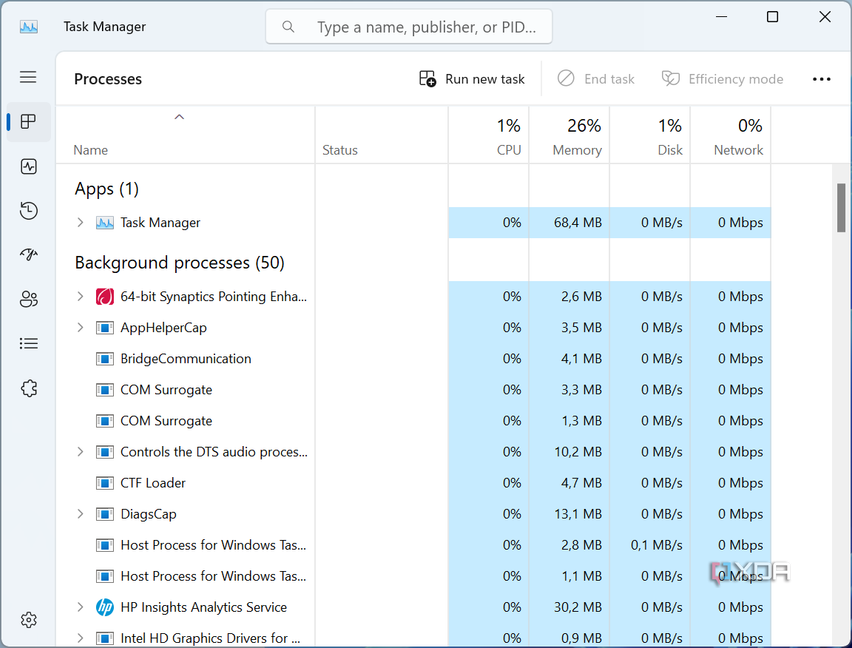Expand Controls the DTS audio process row

point(80,452)
